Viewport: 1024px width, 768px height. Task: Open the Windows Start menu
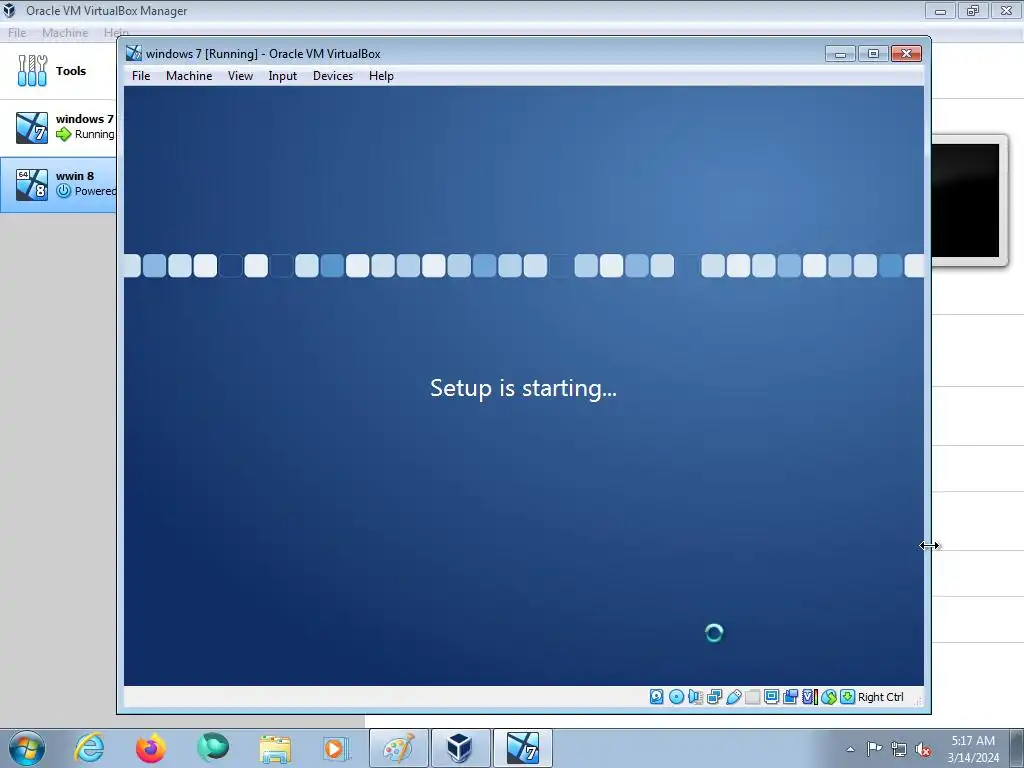pyautogui.click(x=27, y=748)
